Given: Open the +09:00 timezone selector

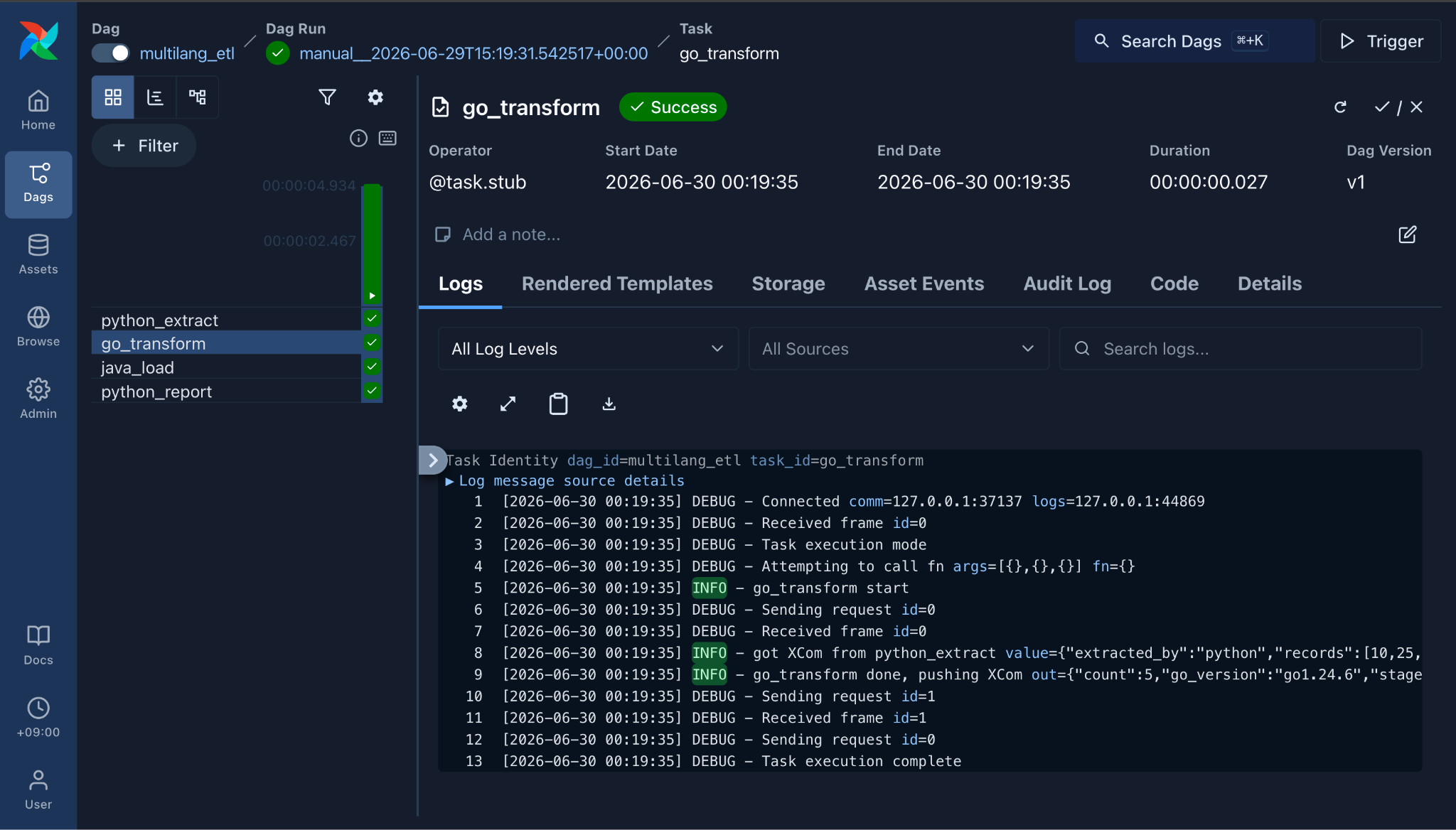Looking at the screenshot, I should (x=38, y=718).
